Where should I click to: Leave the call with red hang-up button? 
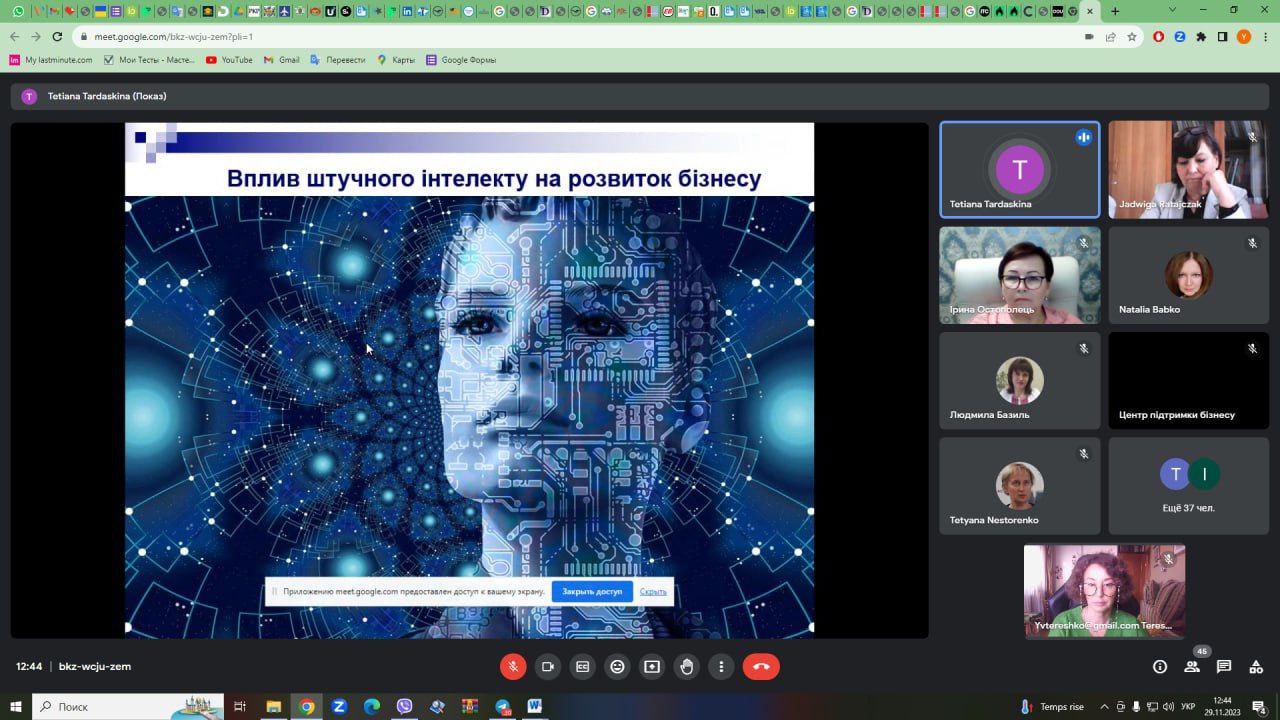pyautogui.click(x=761, y=667)
